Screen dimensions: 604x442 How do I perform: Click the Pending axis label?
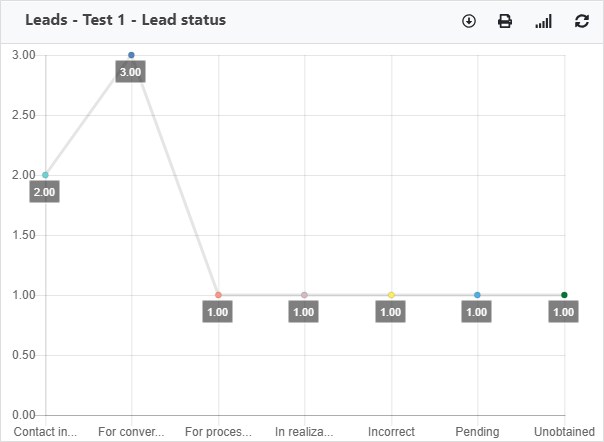477,432
